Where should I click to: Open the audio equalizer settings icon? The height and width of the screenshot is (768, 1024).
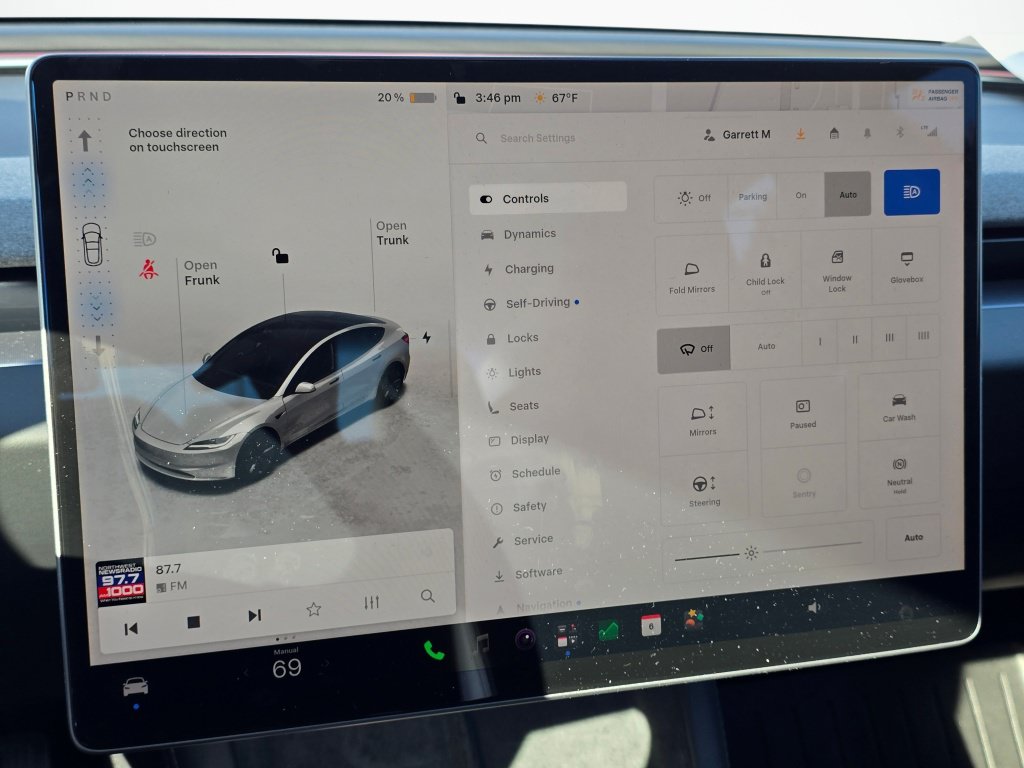tap(372, 602)
